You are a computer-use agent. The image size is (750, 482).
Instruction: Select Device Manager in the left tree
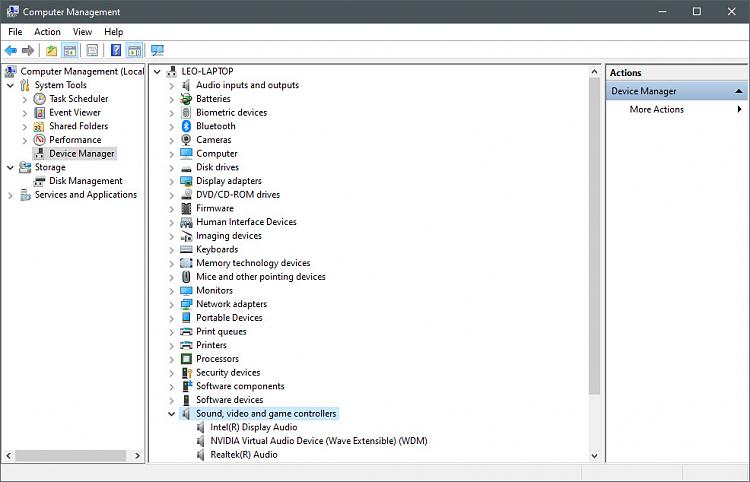tap(82, 153)
